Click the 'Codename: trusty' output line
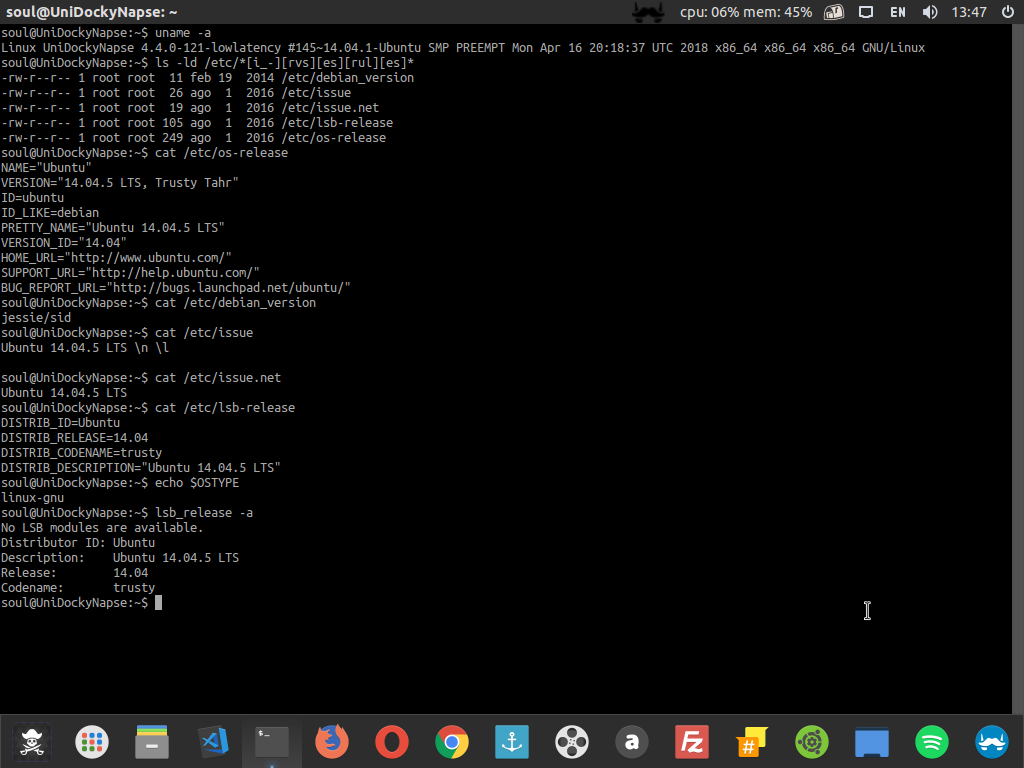 click(x=78, y=588)
